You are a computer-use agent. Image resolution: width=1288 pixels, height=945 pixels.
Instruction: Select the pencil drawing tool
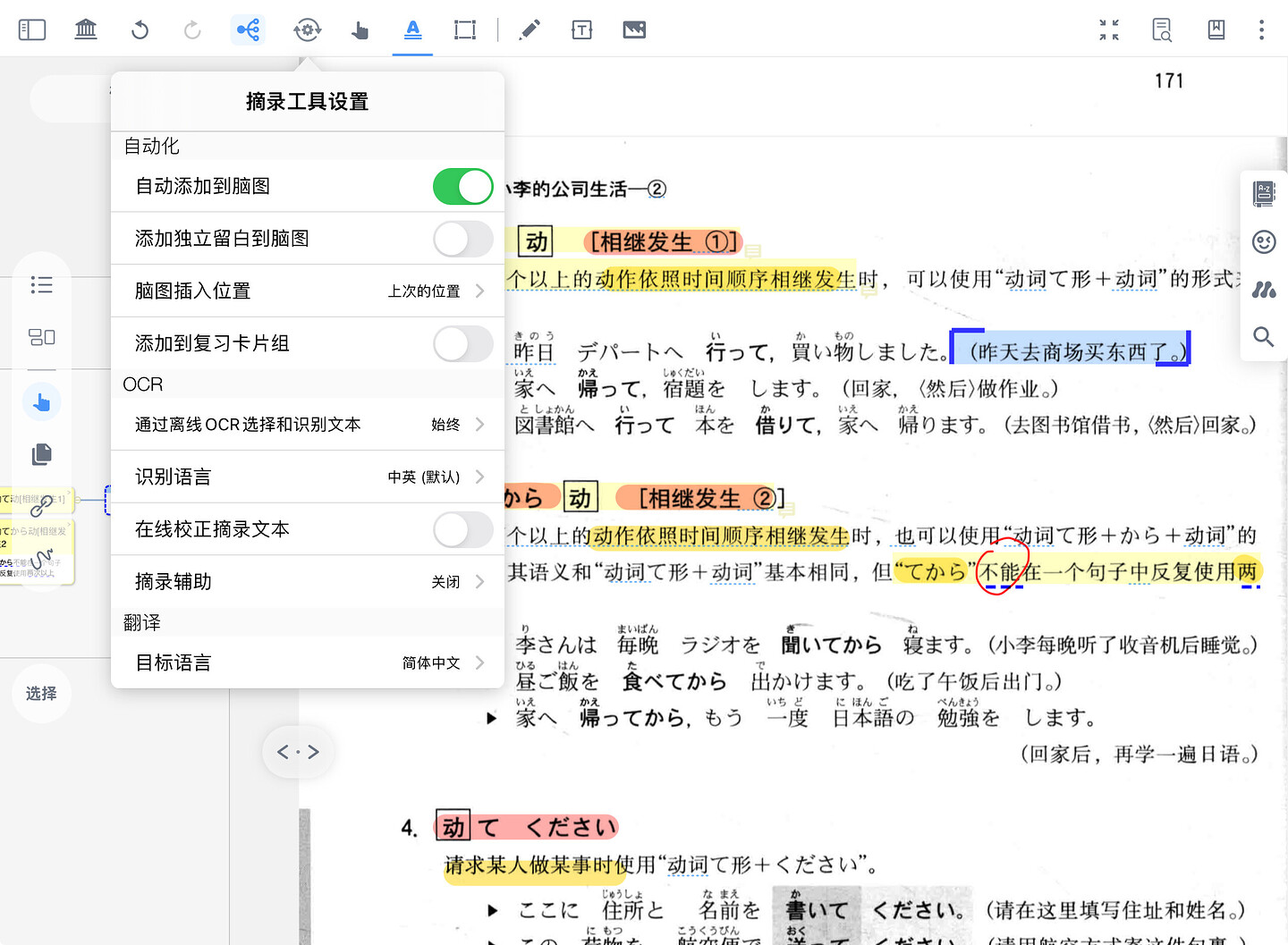tap(530, 30)
